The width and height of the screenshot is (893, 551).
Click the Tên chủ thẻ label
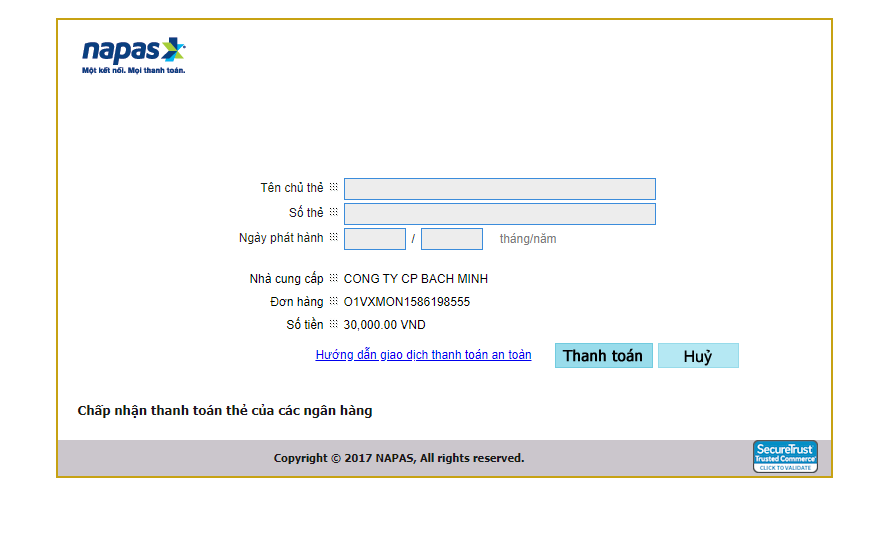292,188
